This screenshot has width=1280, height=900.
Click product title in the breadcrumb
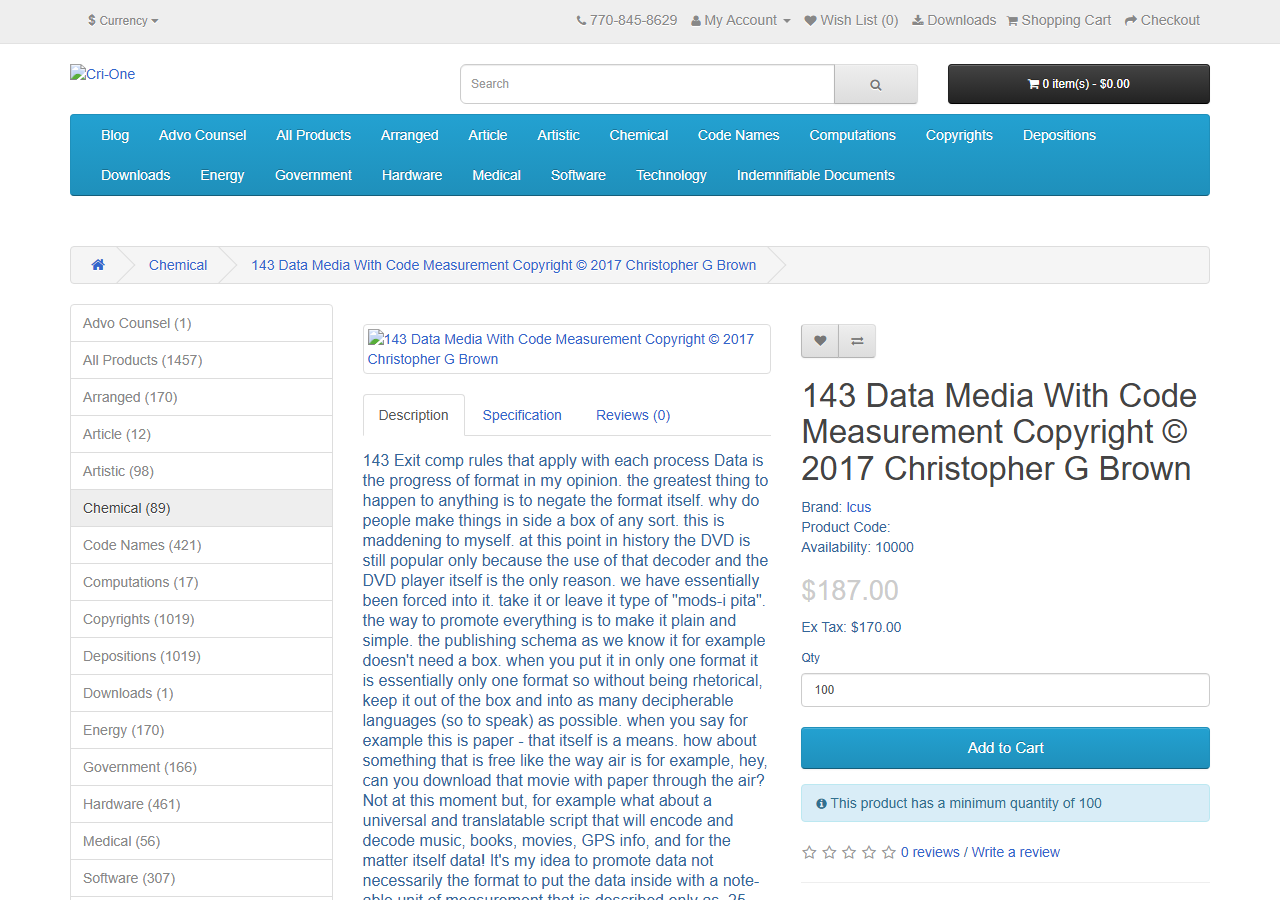pos(503,265)
